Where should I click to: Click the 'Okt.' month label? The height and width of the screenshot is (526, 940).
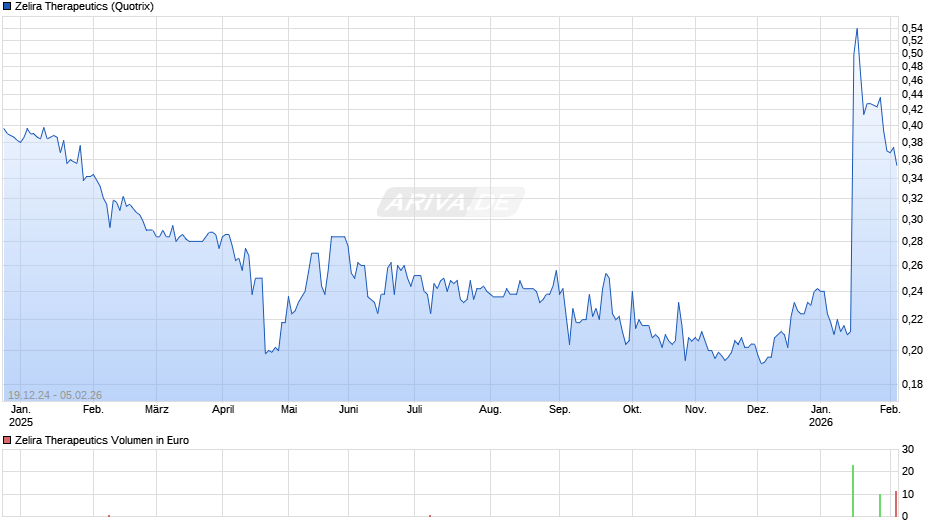(632, 410)
